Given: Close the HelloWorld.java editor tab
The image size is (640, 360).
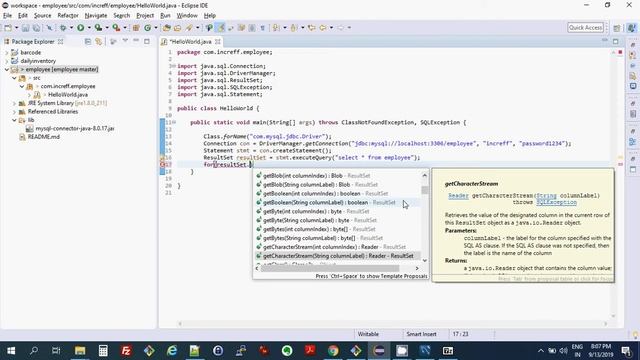Looking at the screenshot, I should coord(218,42).
